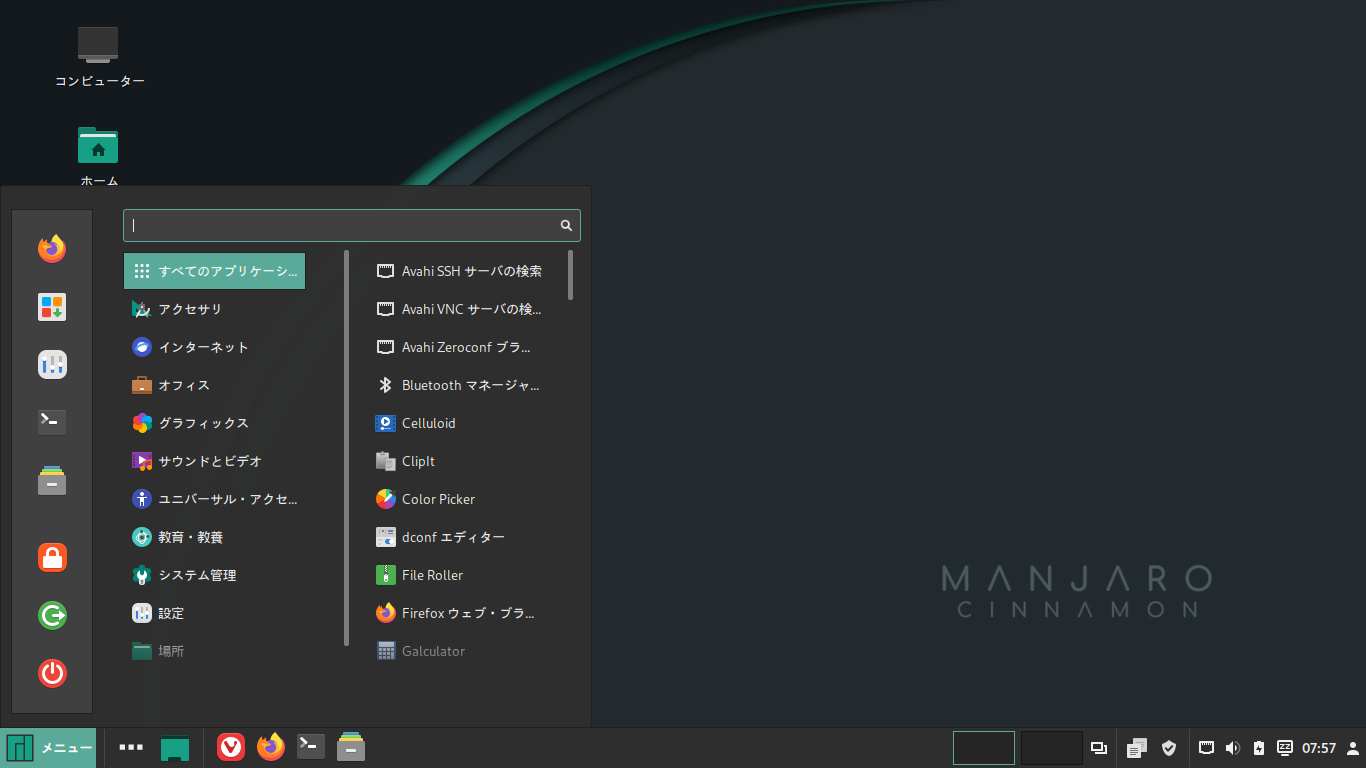Open the コンピューター desktop icon

[99, 58]
